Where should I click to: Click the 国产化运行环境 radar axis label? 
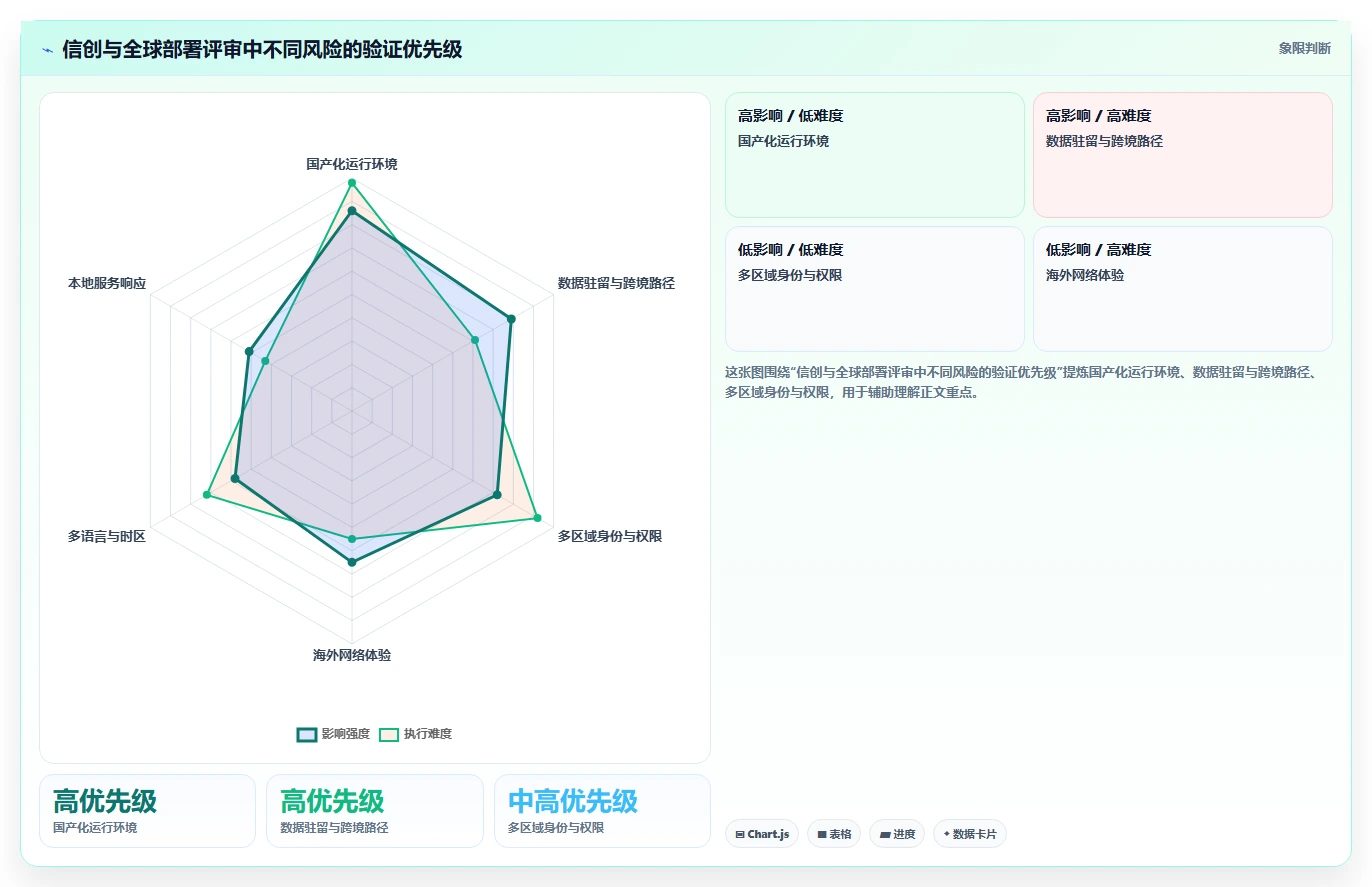point(352,164)
